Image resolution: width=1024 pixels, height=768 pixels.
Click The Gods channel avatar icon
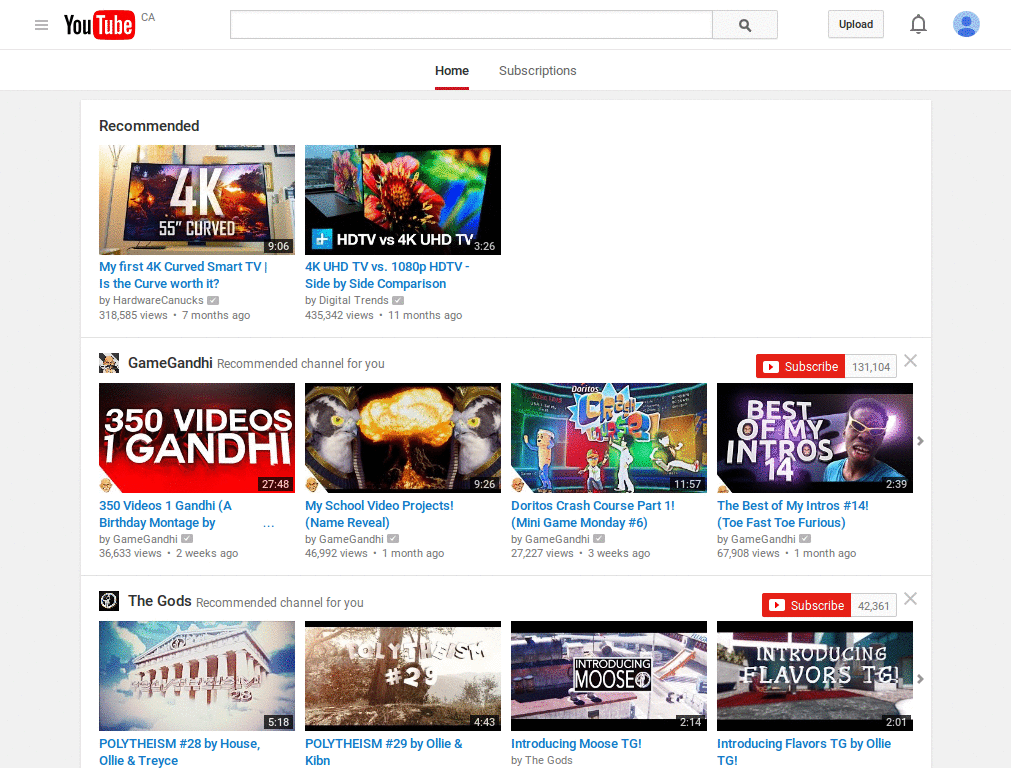pos(109,601)
